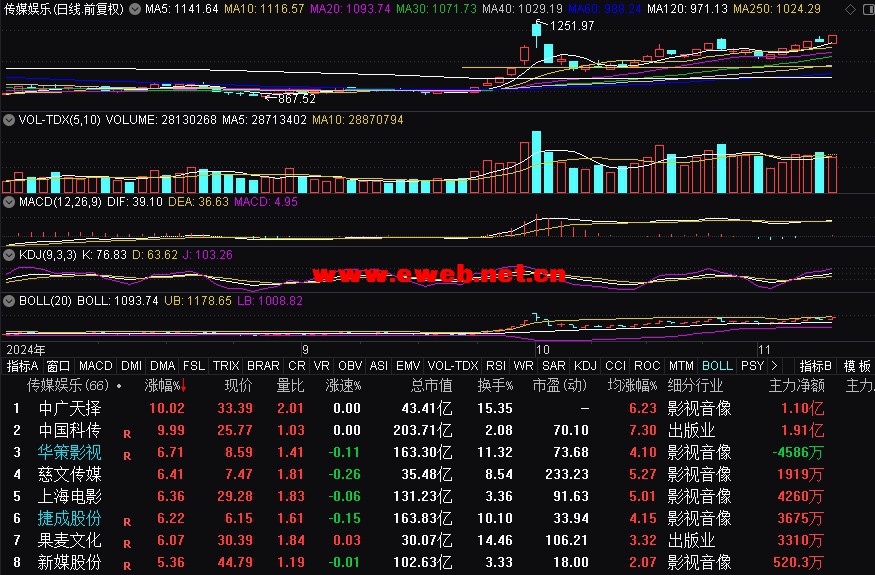Switch to DMA indicator tab
Screen dimensions: 875x575
coord(162,366)
